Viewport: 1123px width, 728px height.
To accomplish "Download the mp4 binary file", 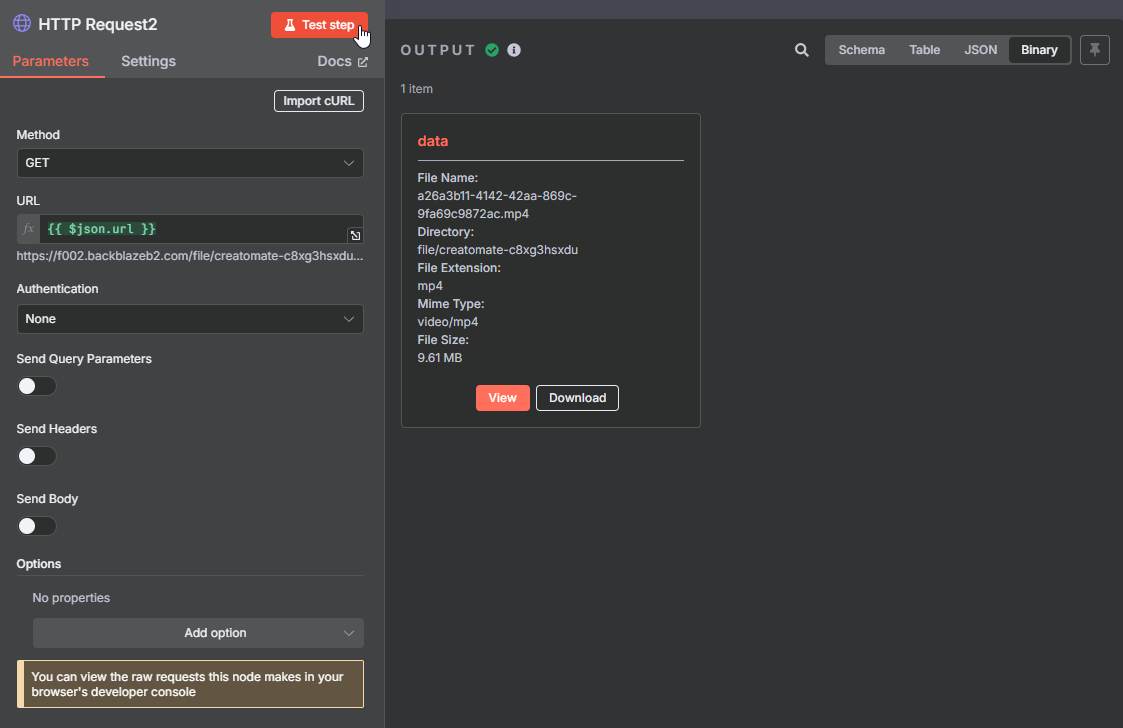I will point(577,398).
